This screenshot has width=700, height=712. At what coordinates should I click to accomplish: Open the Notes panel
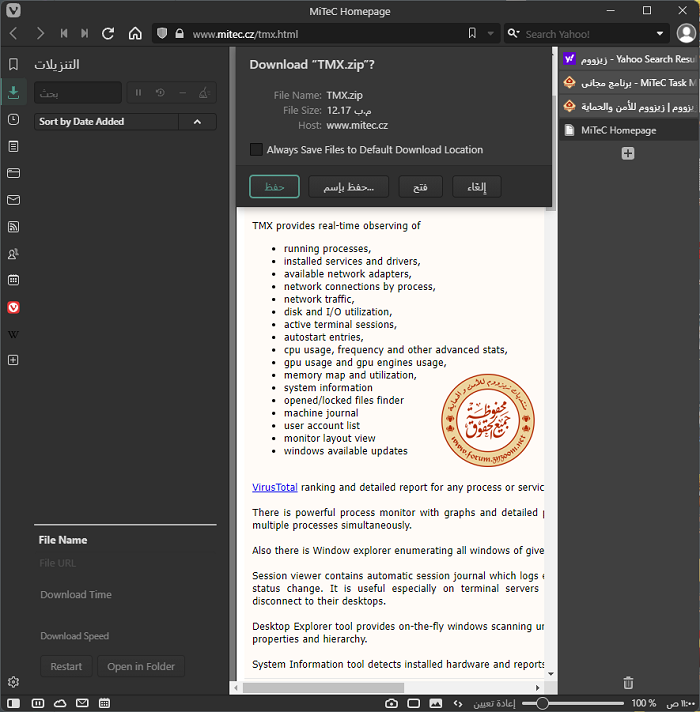pyautogui.click(x=14, y=146)
